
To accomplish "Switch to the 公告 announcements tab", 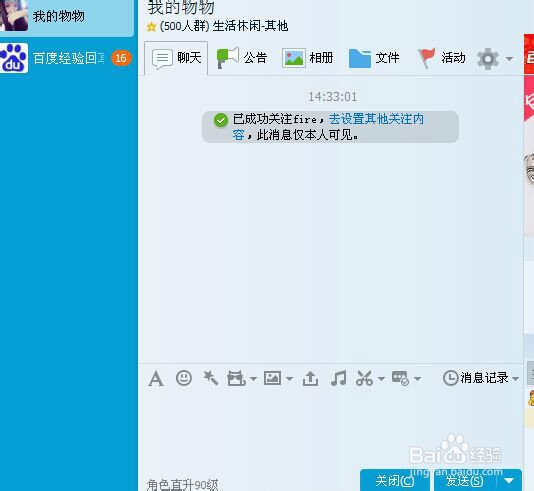I will coord(242,58).
